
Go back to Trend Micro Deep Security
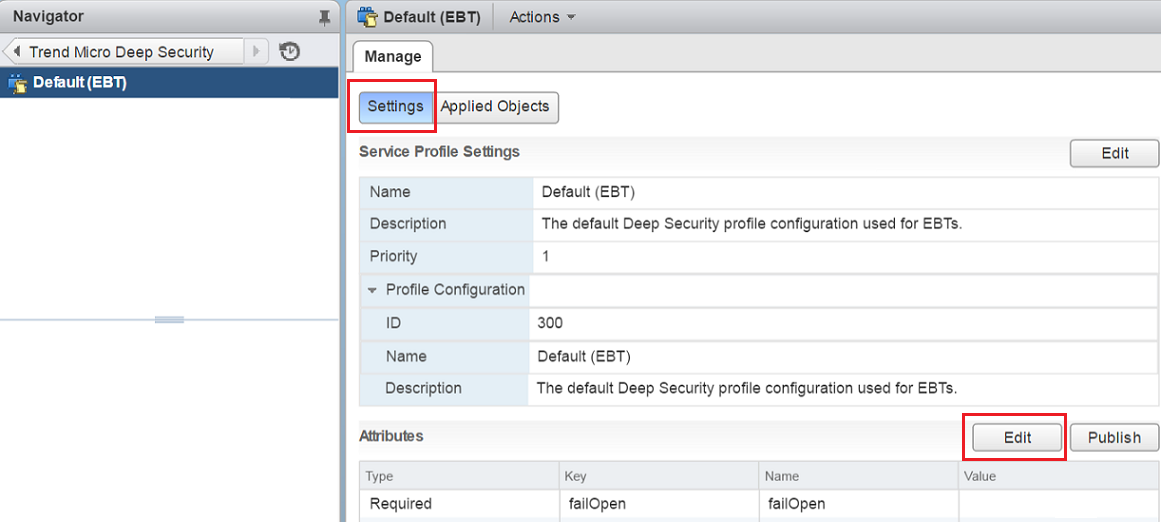pos(122,52)
